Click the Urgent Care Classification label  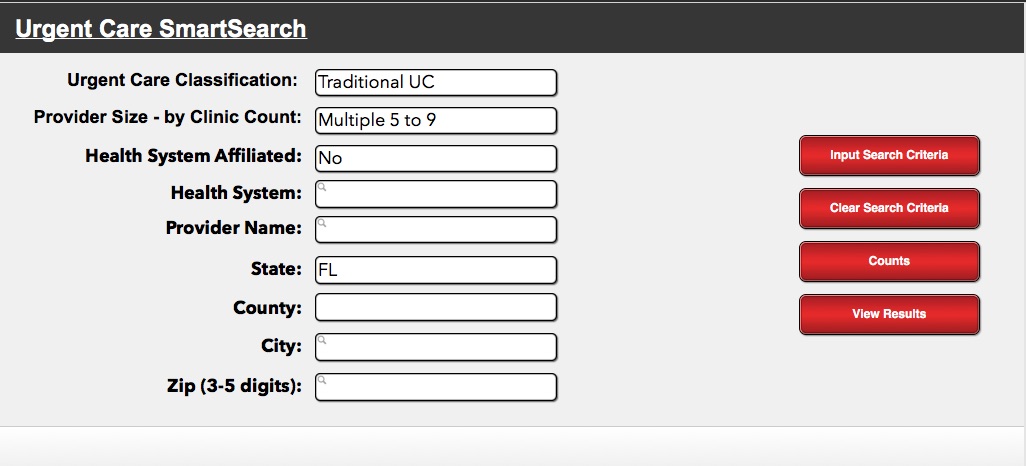[183, 81]
